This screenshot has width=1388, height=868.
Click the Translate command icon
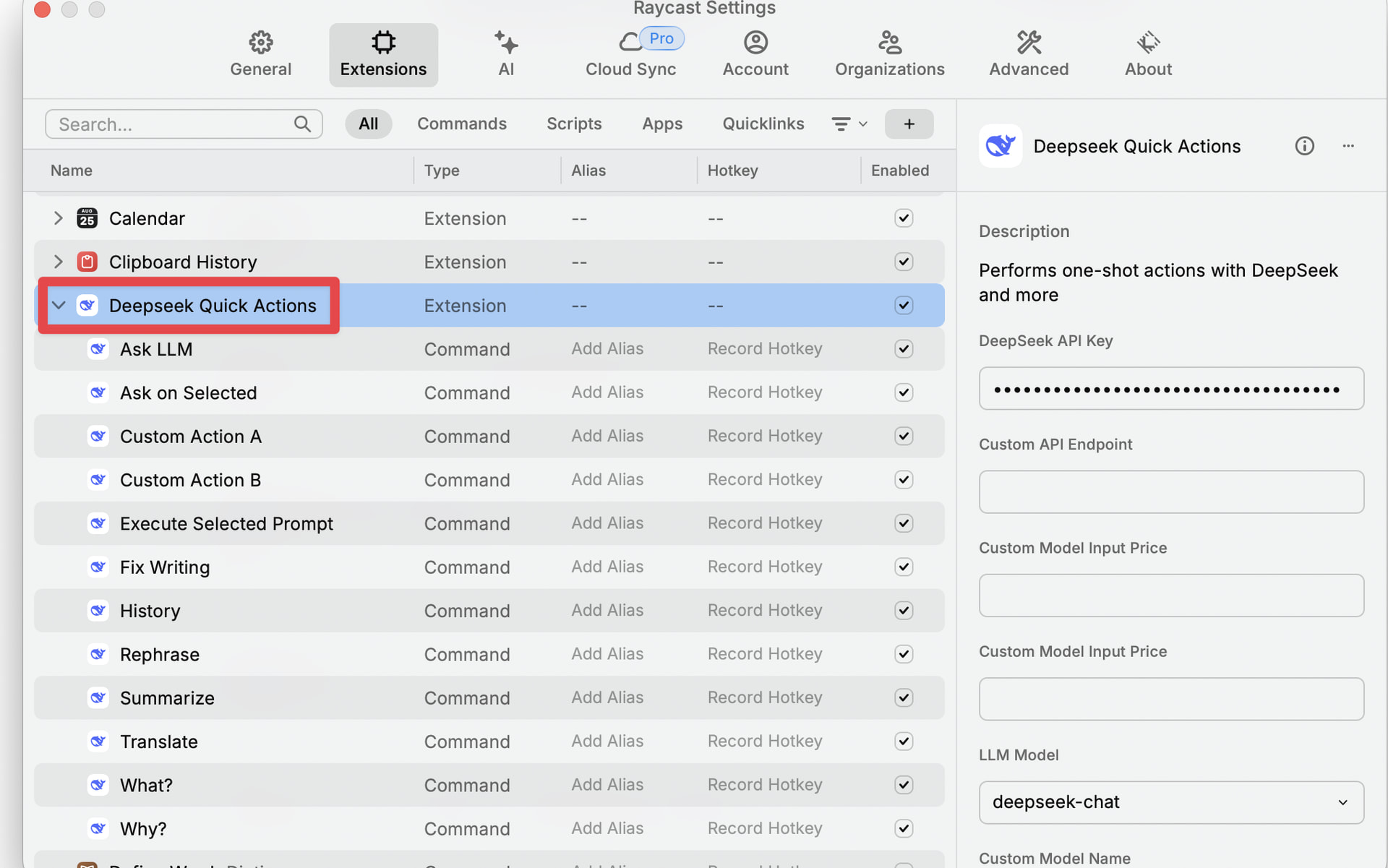(98, 742)
